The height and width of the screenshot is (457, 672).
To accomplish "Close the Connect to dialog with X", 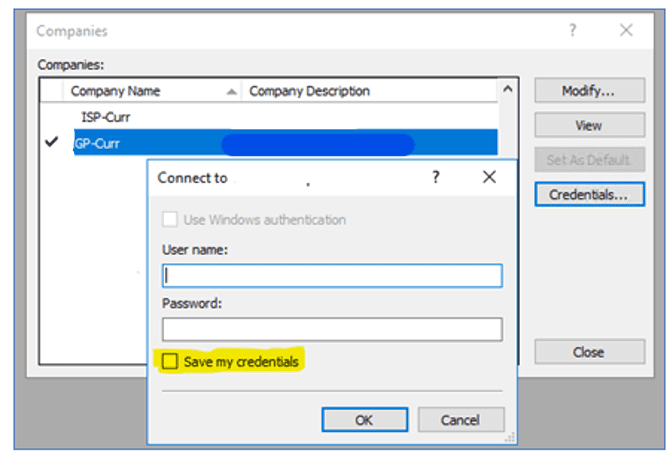I will (x=489, y=177).
